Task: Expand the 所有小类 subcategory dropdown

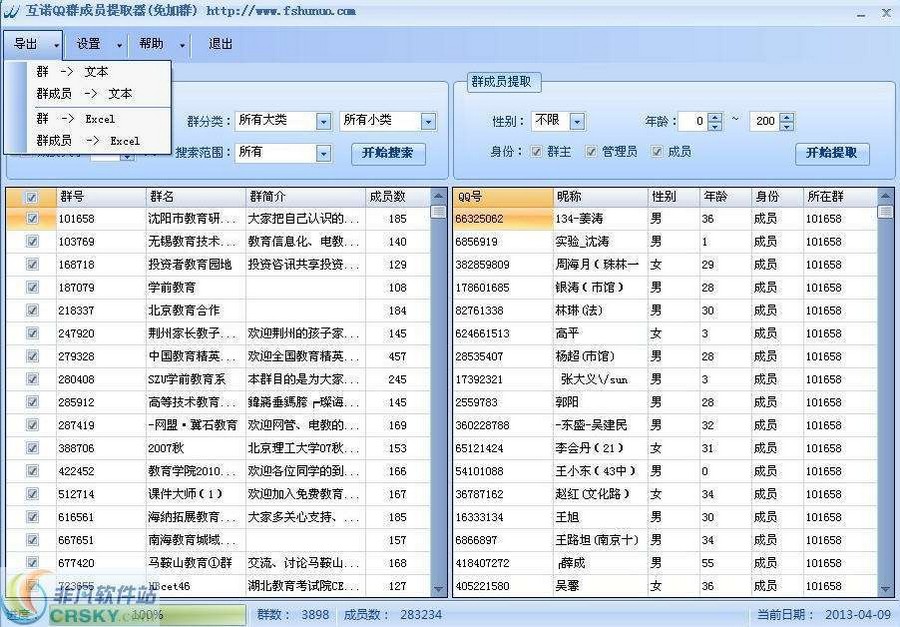Action: pyautogui.click(x=428, y=121)
